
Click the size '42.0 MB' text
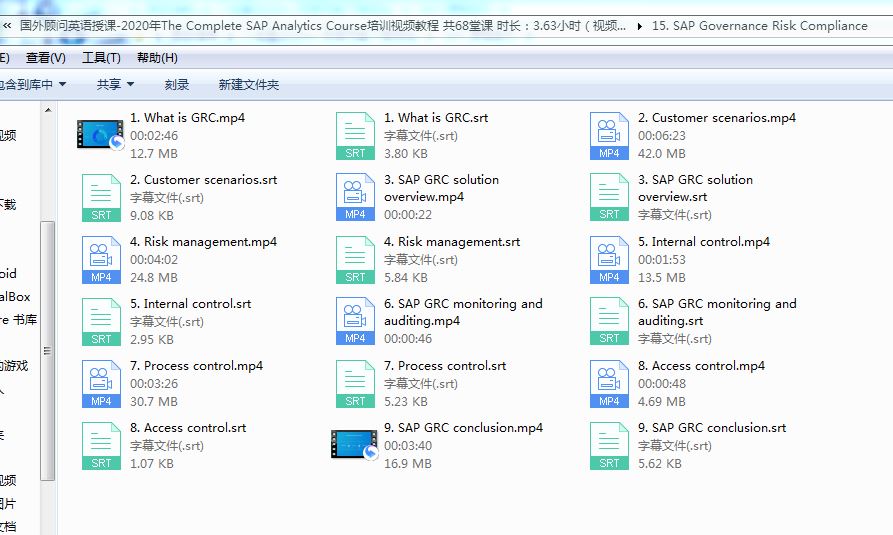pyautogui.click(x=662, y=154)
